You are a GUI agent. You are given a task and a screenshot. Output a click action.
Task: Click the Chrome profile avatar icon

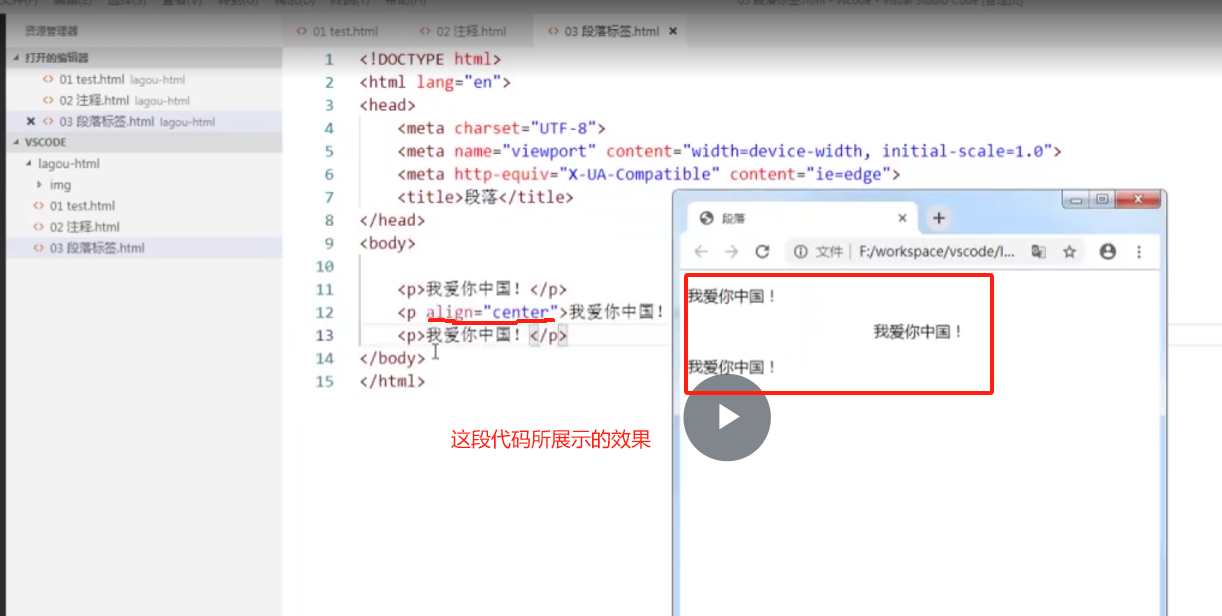(1108, 251)
